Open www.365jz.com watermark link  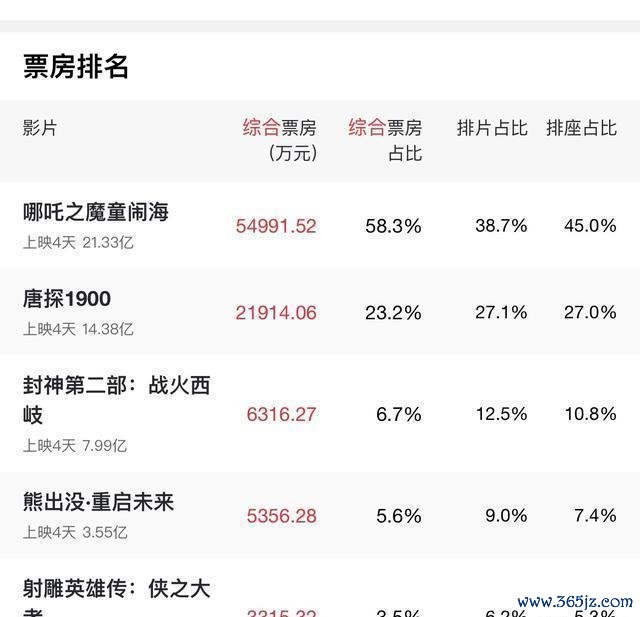point(575,601)
